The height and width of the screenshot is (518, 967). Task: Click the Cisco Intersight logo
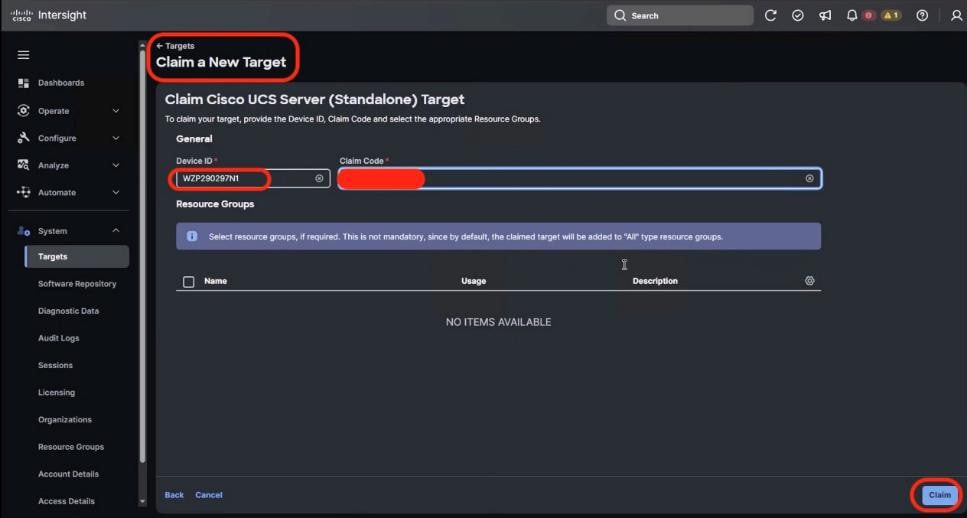[49, 15]
